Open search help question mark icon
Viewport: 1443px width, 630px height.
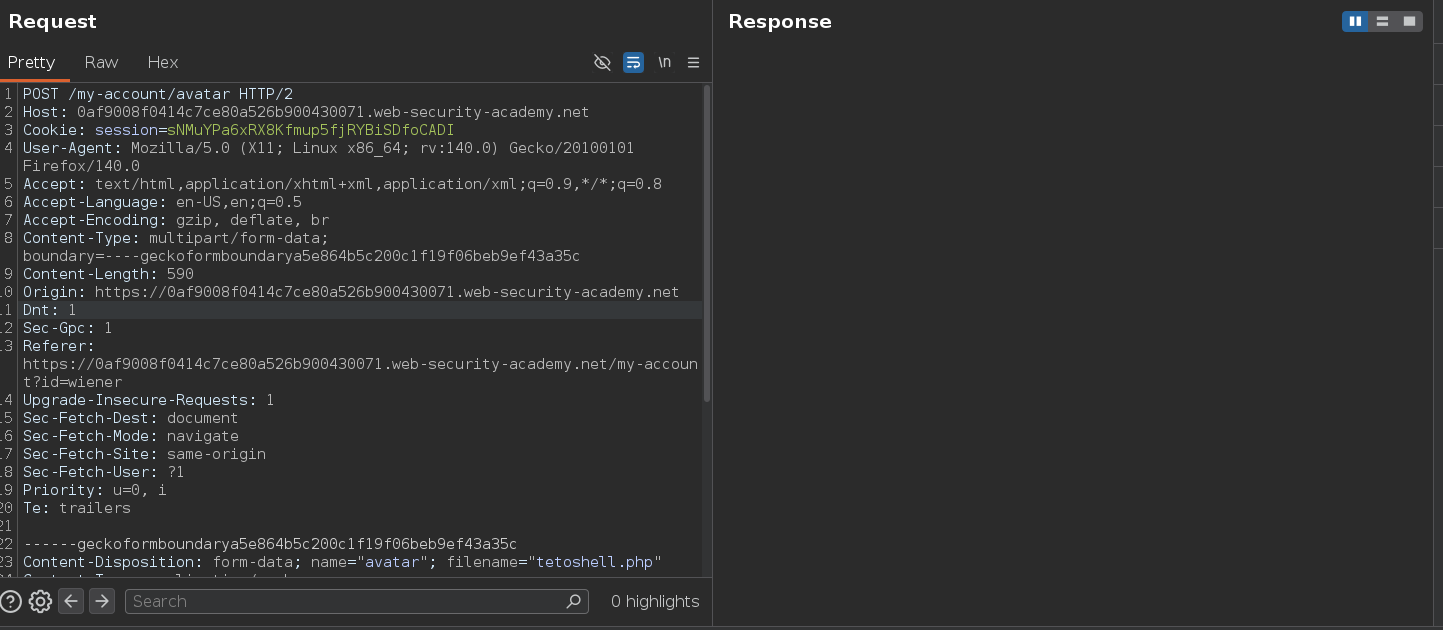pos(11,601)
